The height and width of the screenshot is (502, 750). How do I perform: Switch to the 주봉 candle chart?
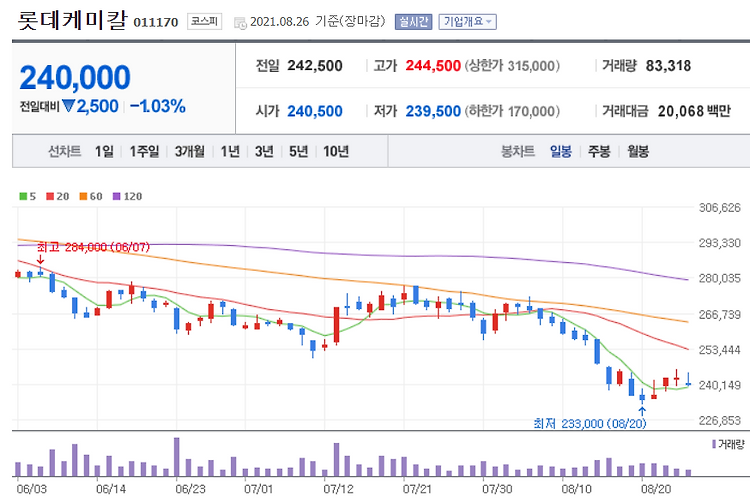599,152
